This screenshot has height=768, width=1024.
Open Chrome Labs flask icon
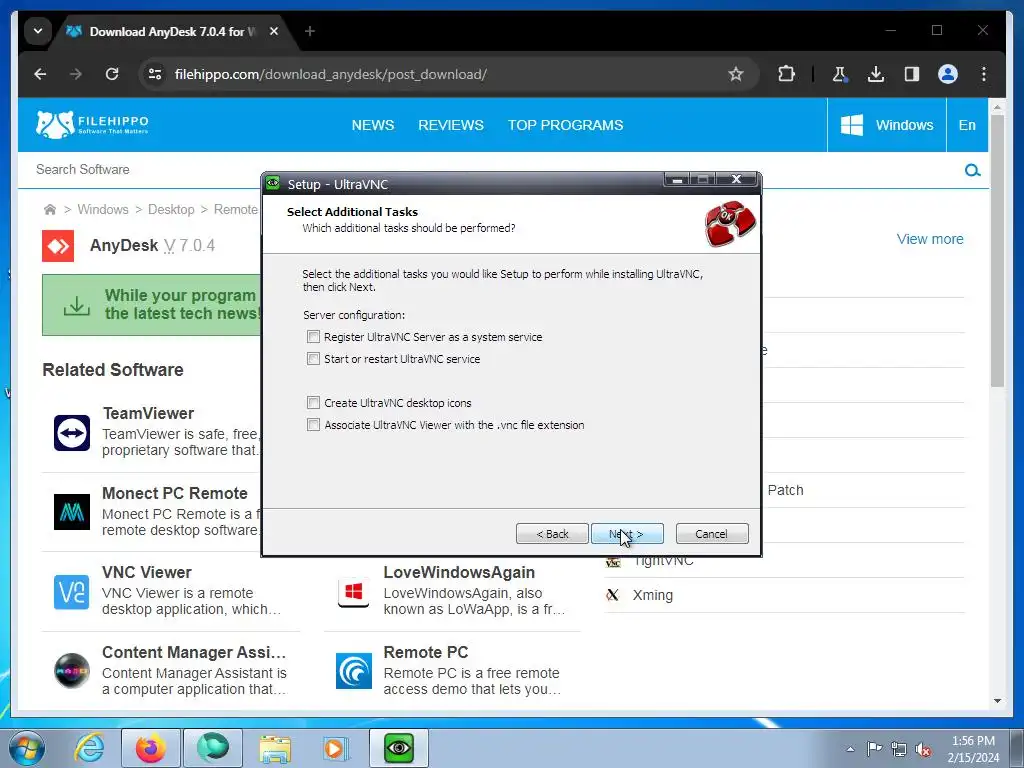coord(840,74)
